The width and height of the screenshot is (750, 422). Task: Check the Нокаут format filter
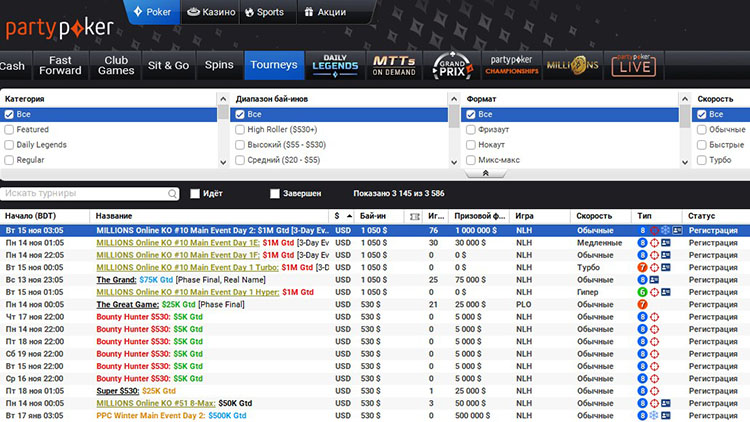(471, 145)
